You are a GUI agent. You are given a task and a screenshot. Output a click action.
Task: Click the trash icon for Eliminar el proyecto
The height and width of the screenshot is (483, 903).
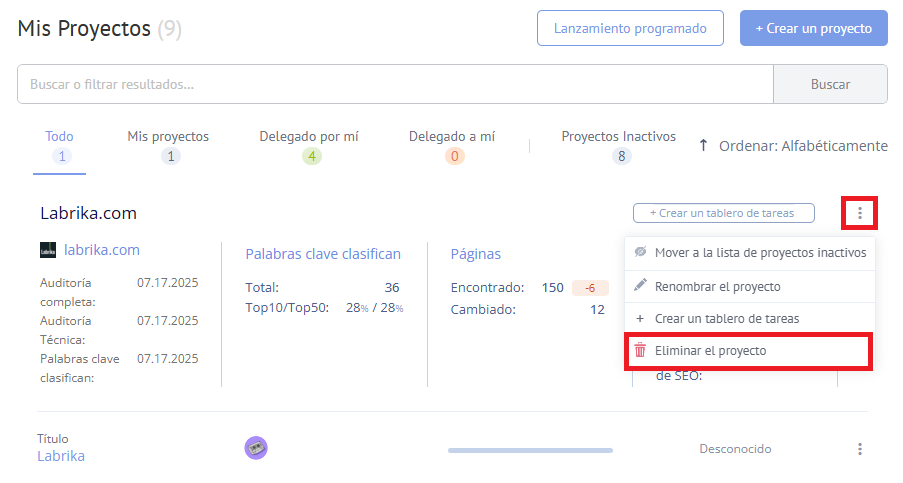click(640, 350)
